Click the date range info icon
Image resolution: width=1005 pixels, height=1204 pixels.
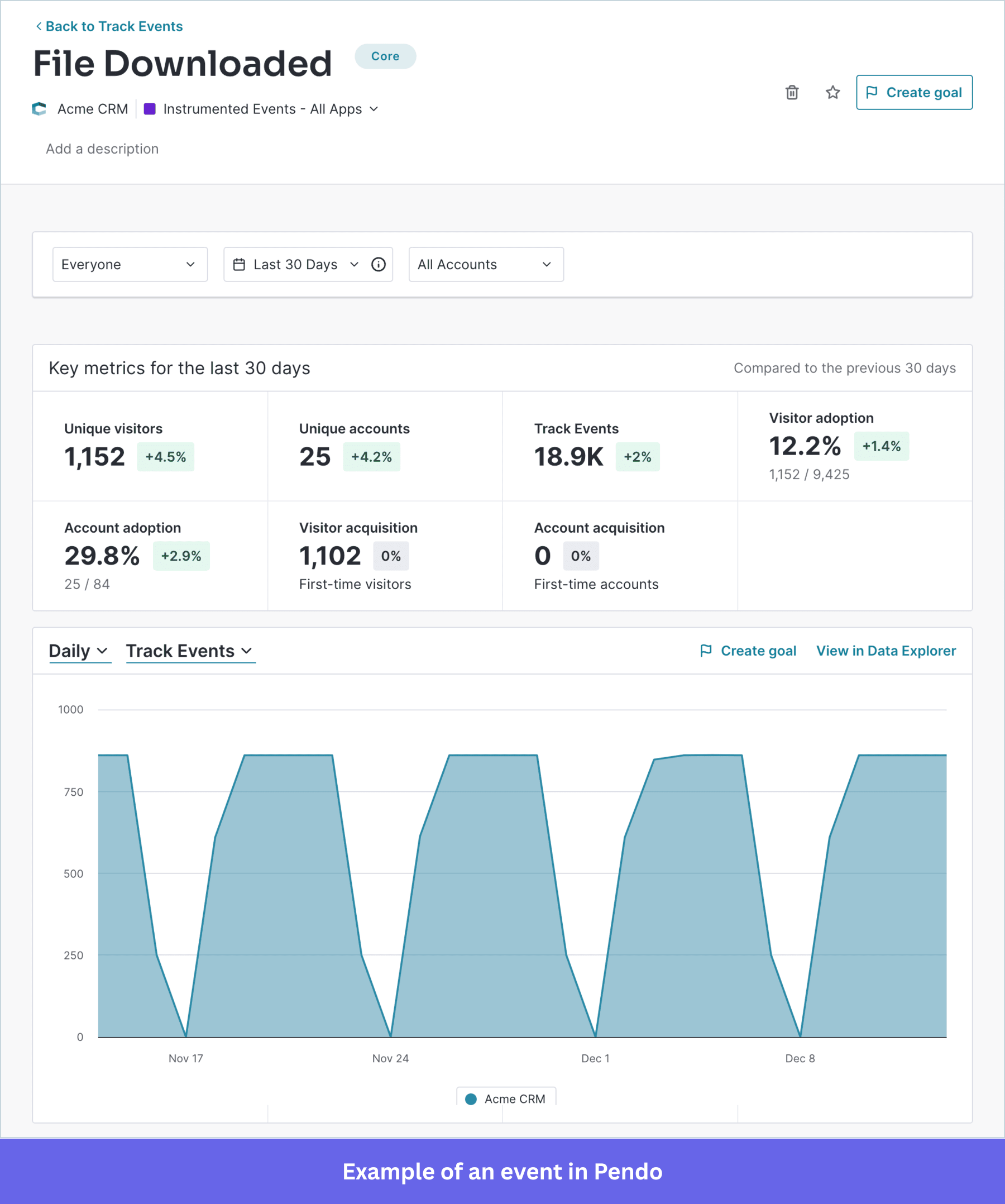click(x=379, y=264)
